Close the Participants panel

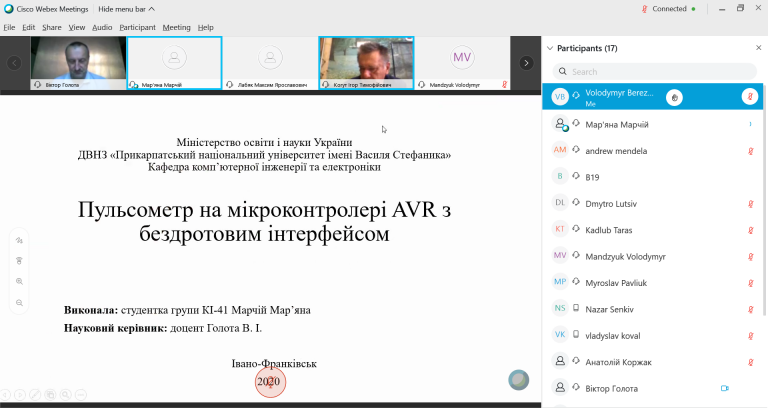[758, 48]
